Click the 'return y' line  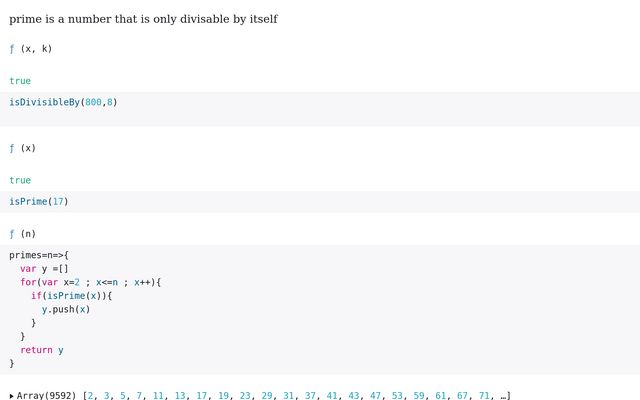42,350
